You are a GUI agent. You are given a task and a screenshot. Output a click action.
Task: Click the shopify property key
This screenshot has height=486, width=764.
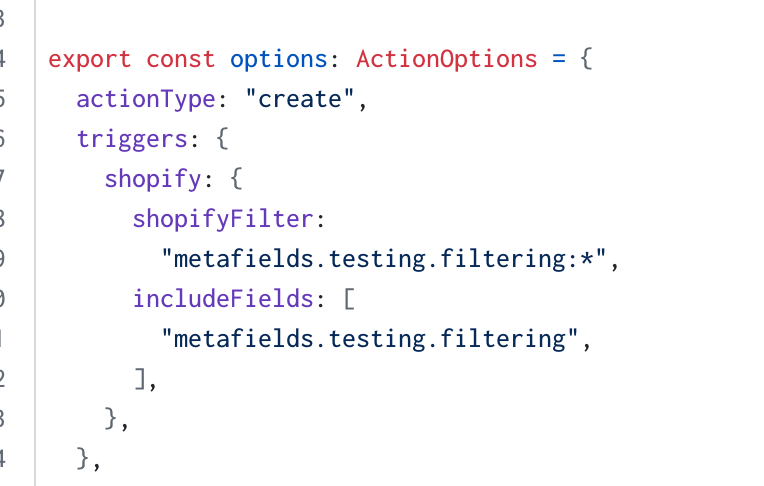(153, 179)
